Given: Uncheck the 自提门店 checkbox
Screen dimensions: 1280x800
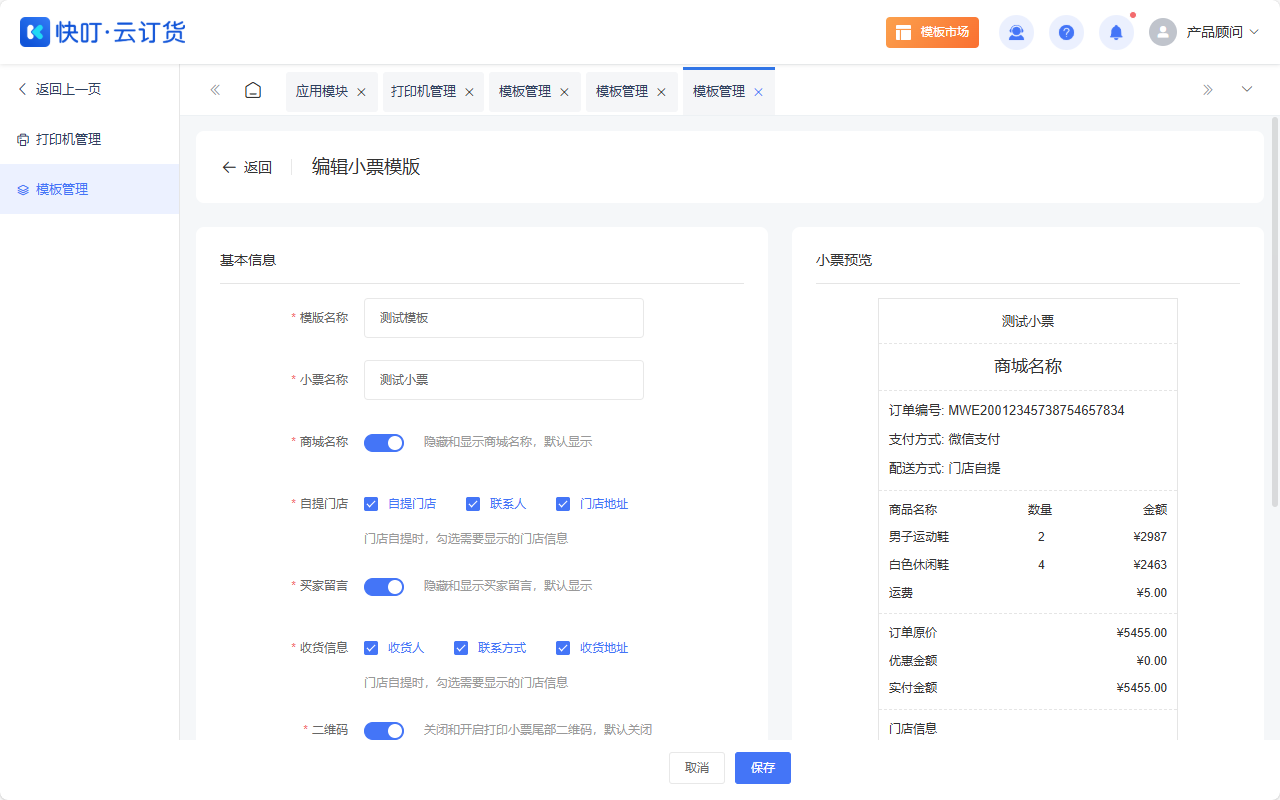Looking at the screenshot, I should tap(371, 504).
